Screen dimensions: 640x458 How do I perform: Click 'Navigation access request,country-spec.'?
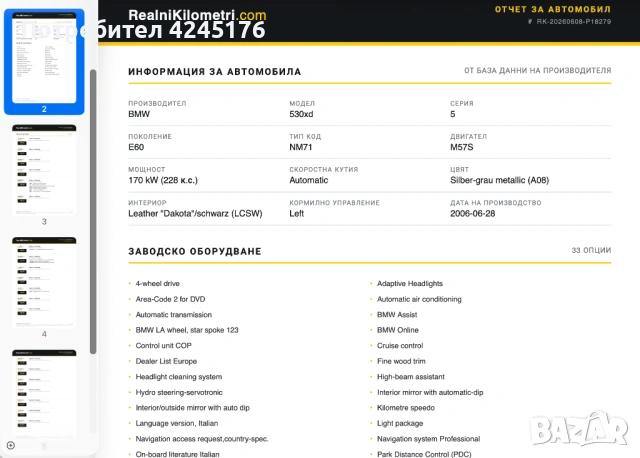[x=202, y=439]
